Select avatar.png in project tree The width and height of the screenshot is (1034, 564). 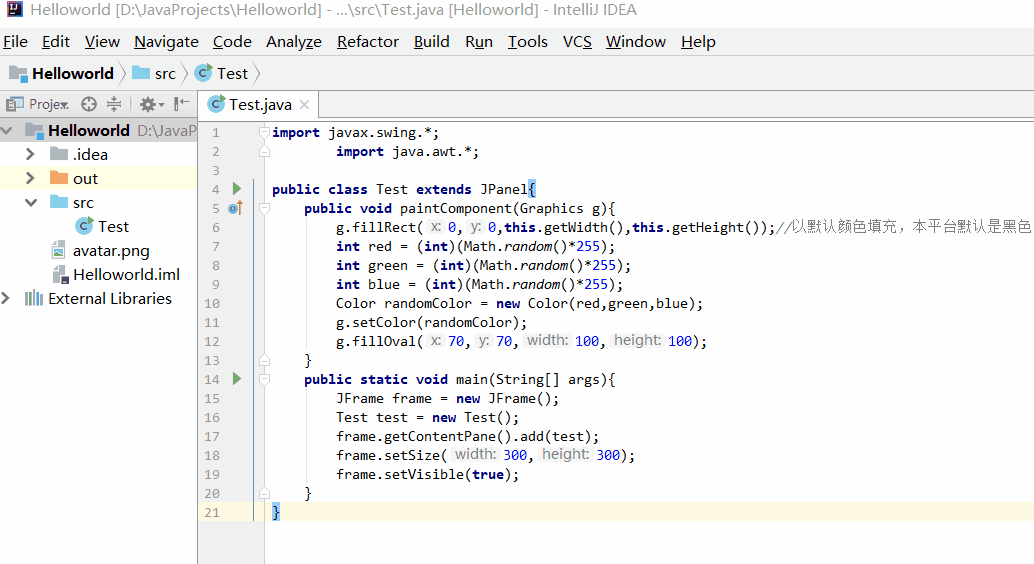click(x=111, y=251)
